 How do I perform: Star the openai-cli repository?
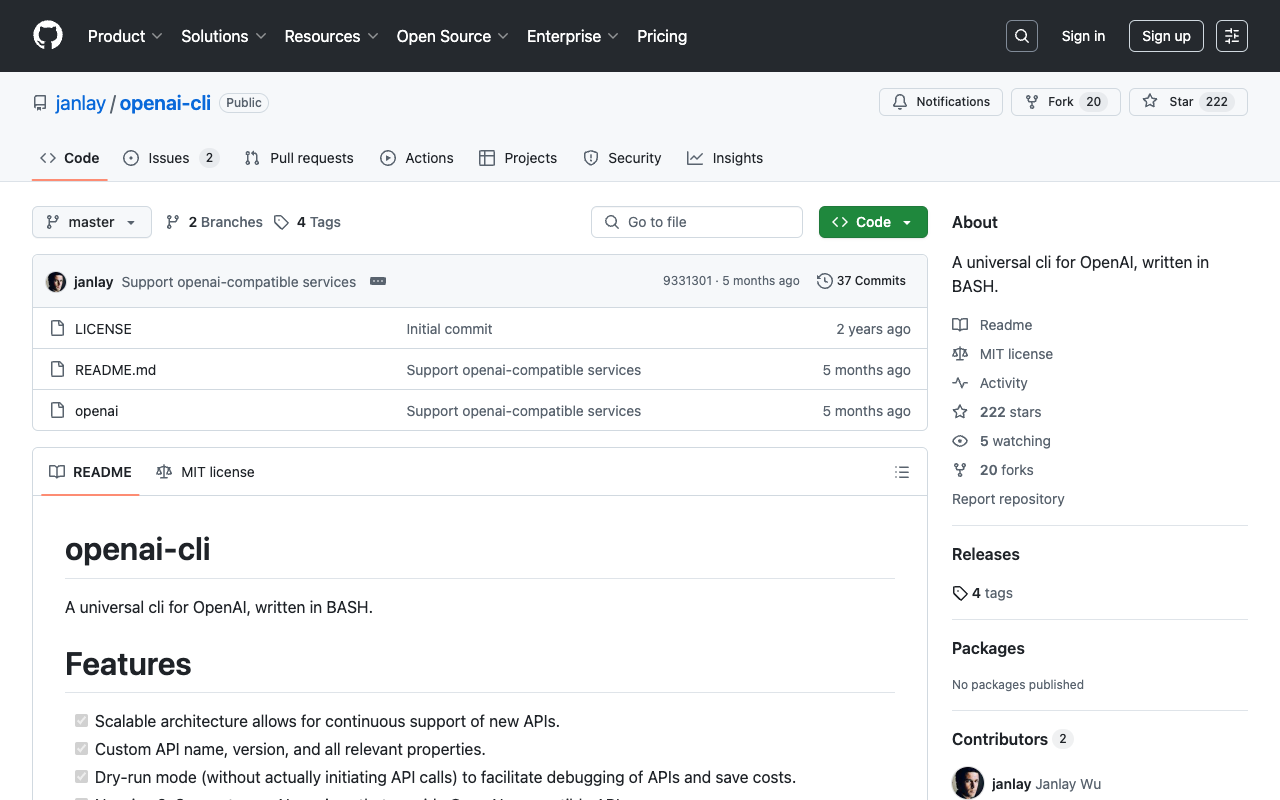click(x=1188, y=102)
